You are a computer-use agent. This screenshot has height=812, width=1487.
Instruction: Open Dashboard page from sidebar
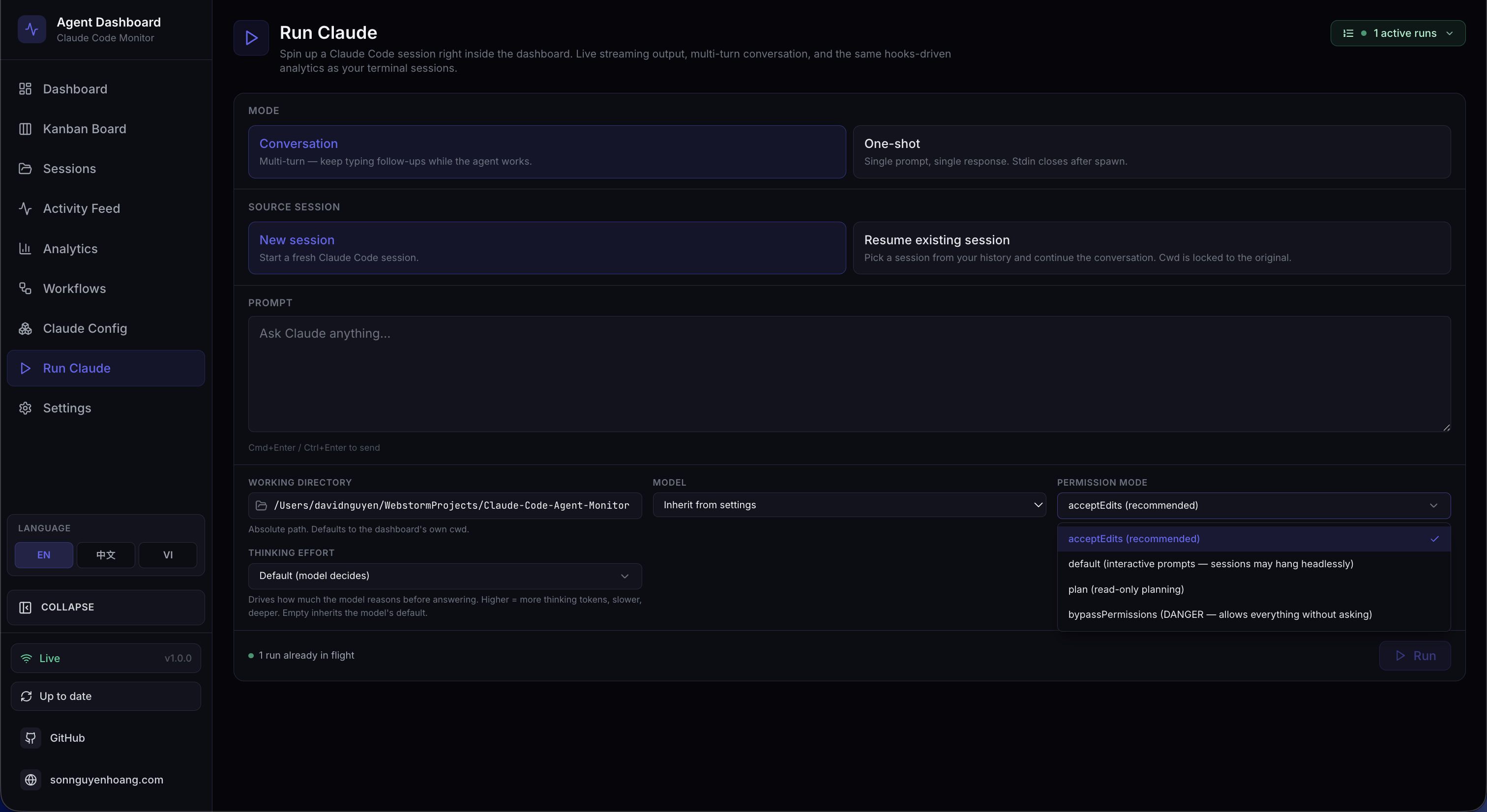(x=106, y=89)
